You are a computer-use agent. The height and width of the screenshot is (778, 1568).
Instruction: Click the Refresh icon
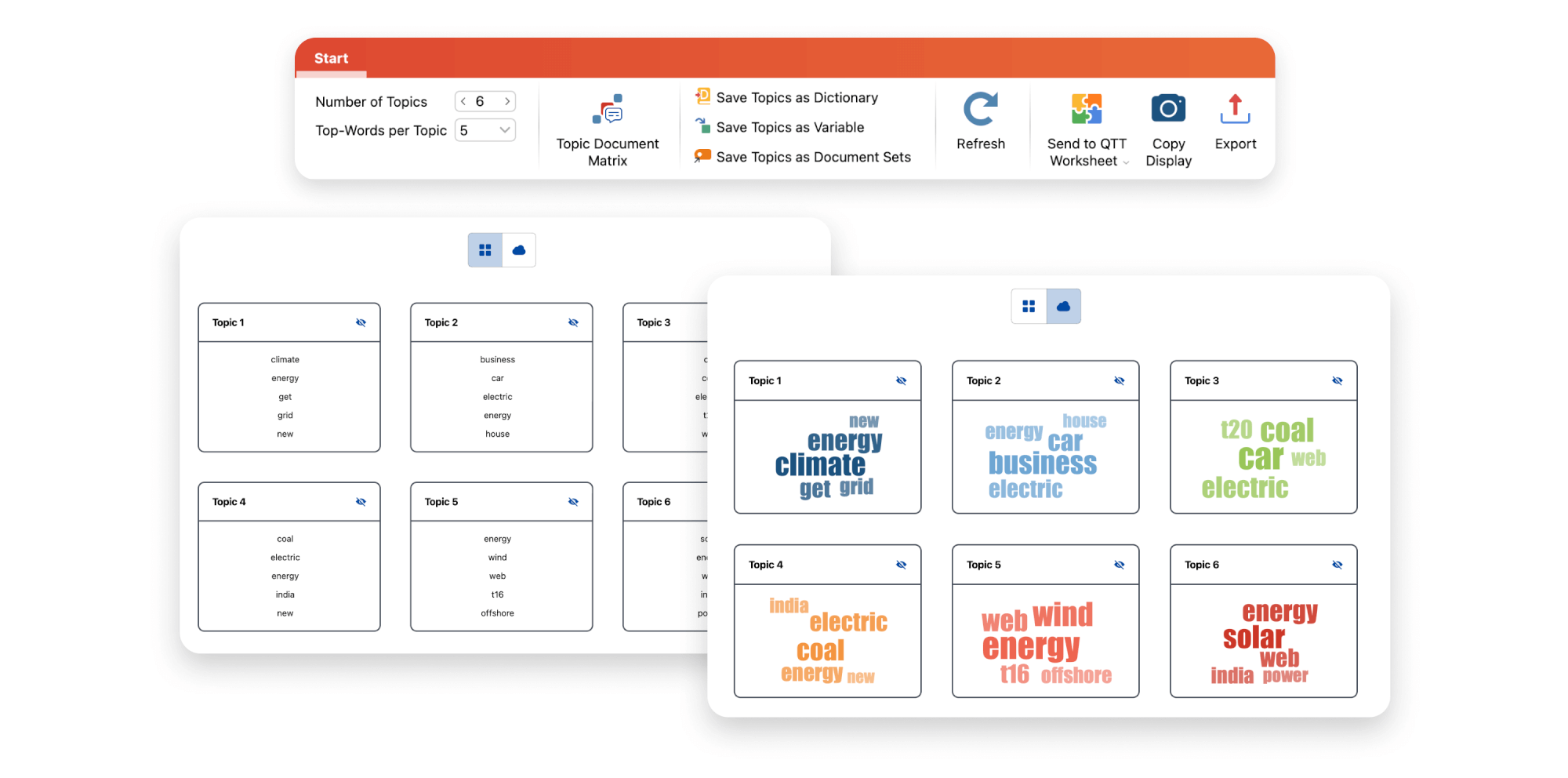point(980,110)
